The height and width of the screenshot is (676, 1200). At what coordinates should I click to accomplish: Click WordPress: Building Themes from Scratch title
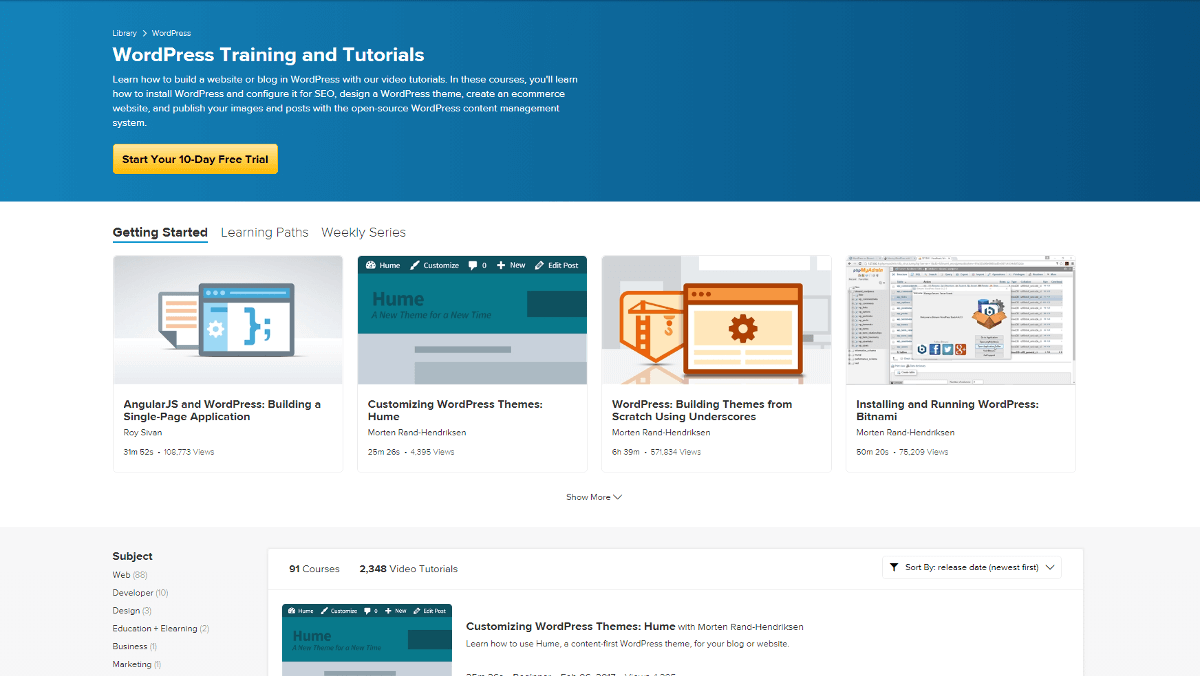point(702,410)
